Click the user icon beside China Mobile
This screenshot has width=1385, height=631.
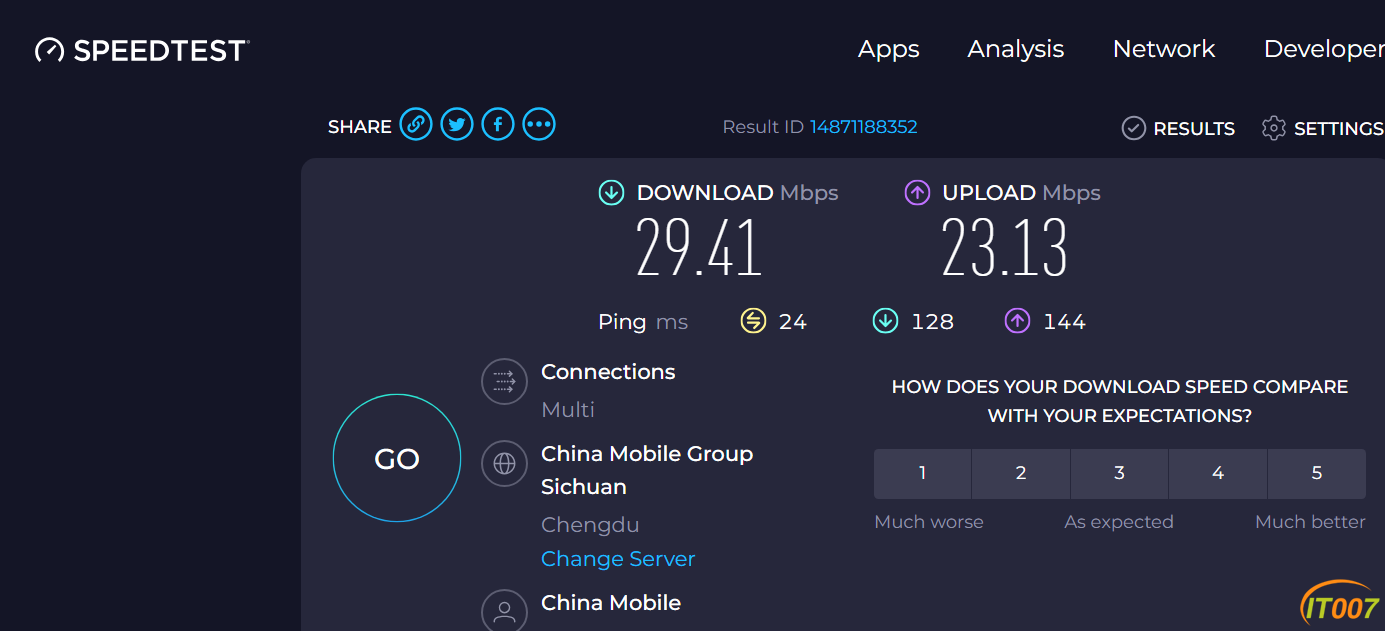coord(504,610)
